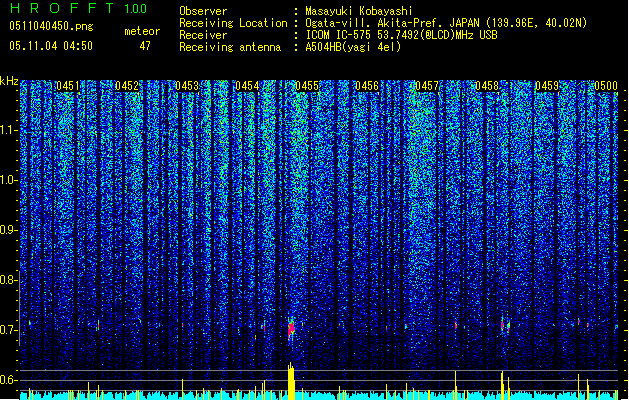The height and width of the screenshot is (400, 629).
Task: Click the 0453 time marker
Action: pos(187,86)
